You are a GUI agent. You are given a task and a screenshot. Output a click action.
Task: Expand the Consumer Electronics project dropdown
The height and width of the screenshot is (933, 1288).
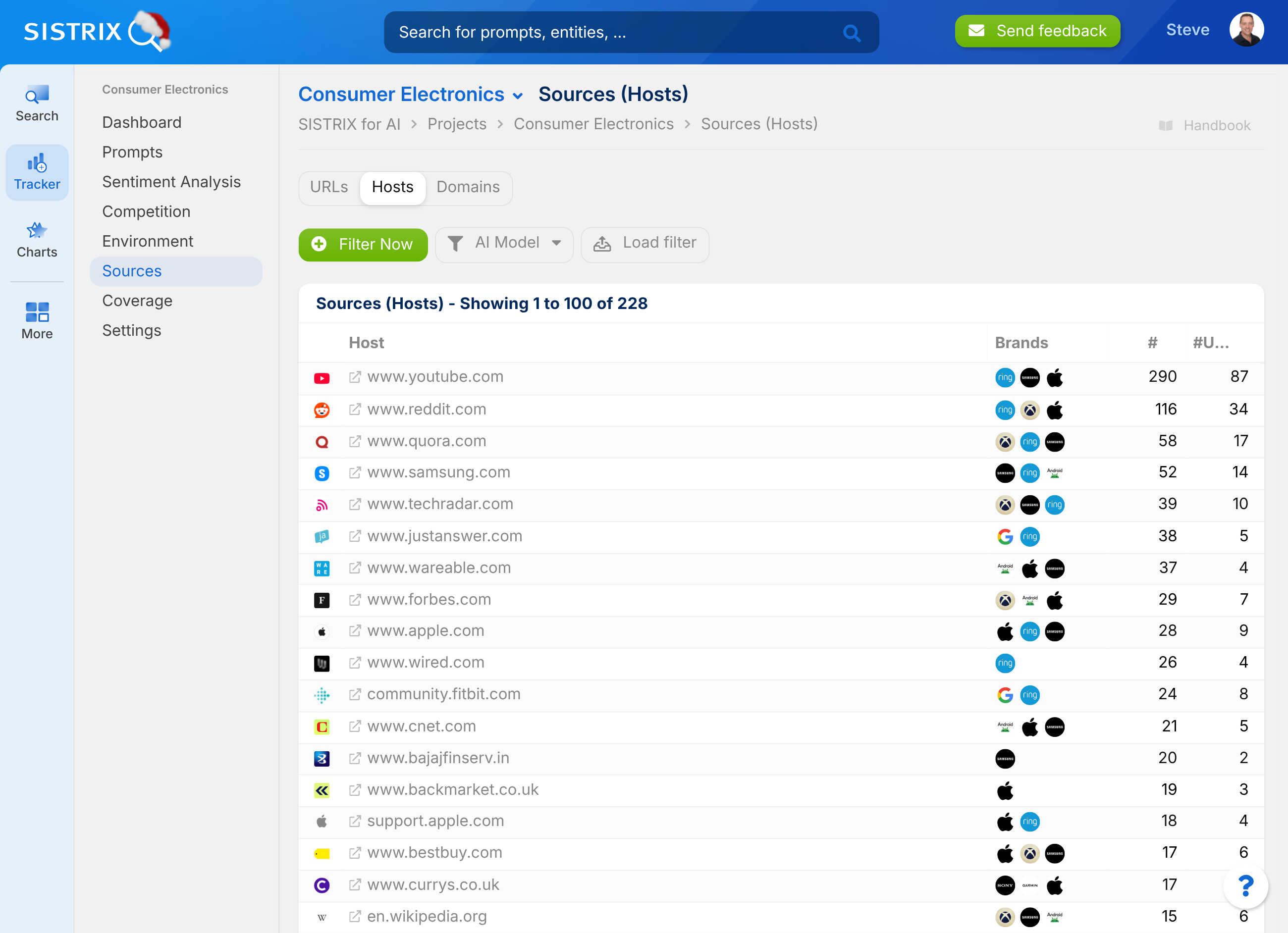click(x=517, y=96)
